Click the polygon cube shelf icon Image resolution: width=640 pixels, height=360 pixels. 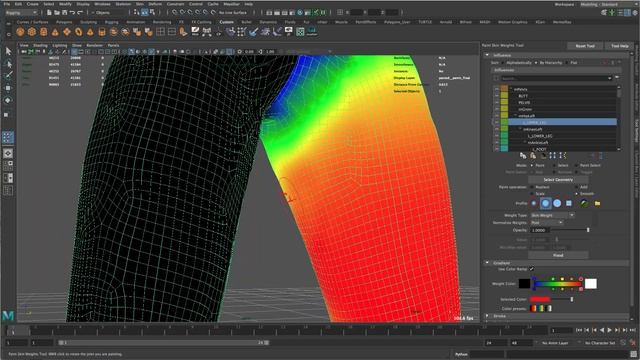[x=32, y=32]
